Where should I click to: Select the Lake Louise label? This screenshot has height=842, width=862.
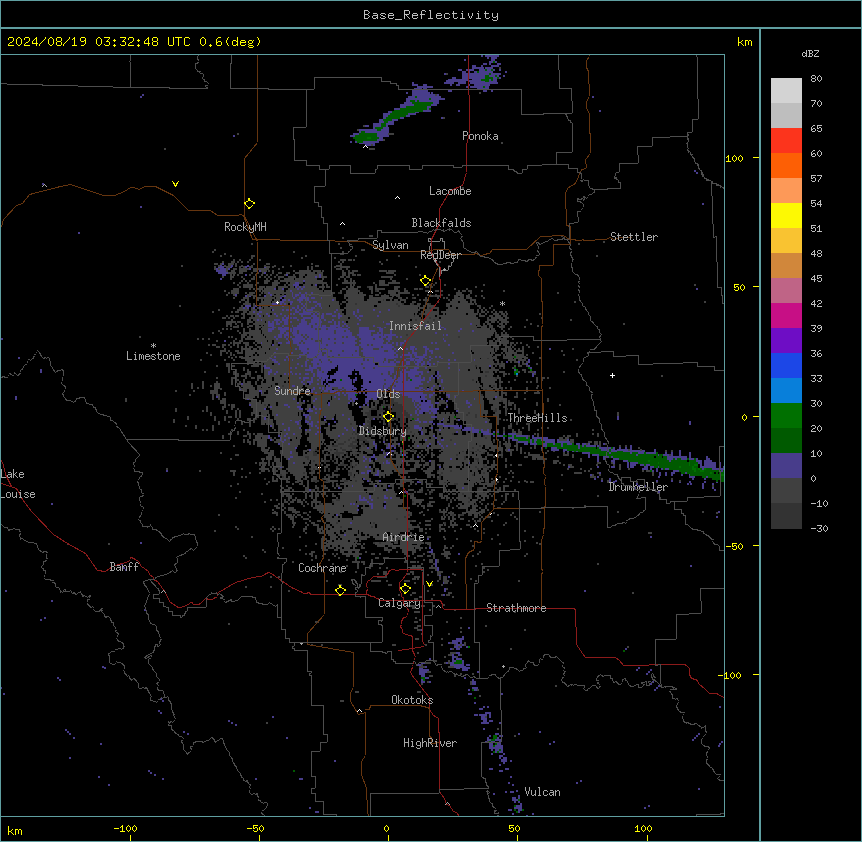coord(17,484)
